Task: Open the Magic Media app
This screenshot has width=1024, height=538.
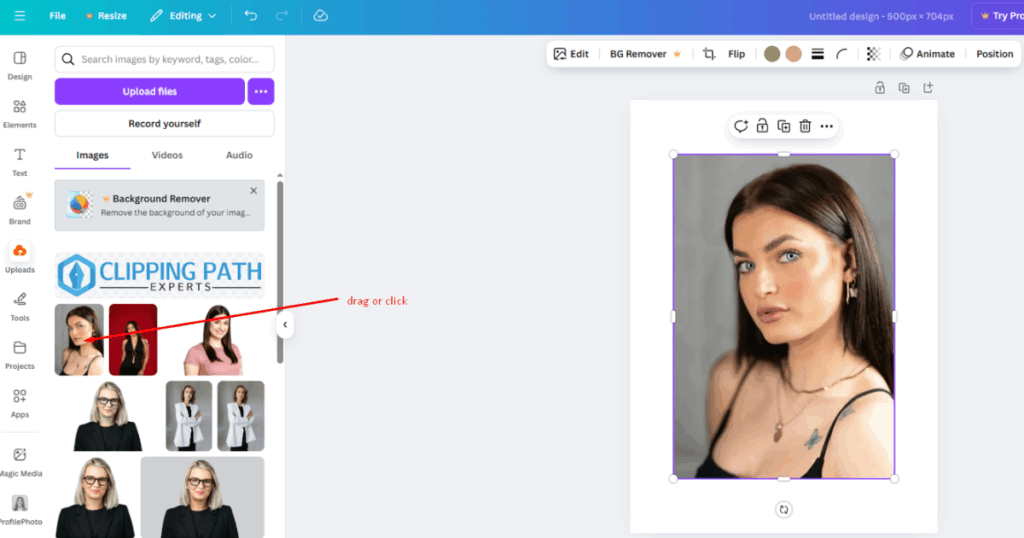Action: pyautogui.click(x=20, y=463)
